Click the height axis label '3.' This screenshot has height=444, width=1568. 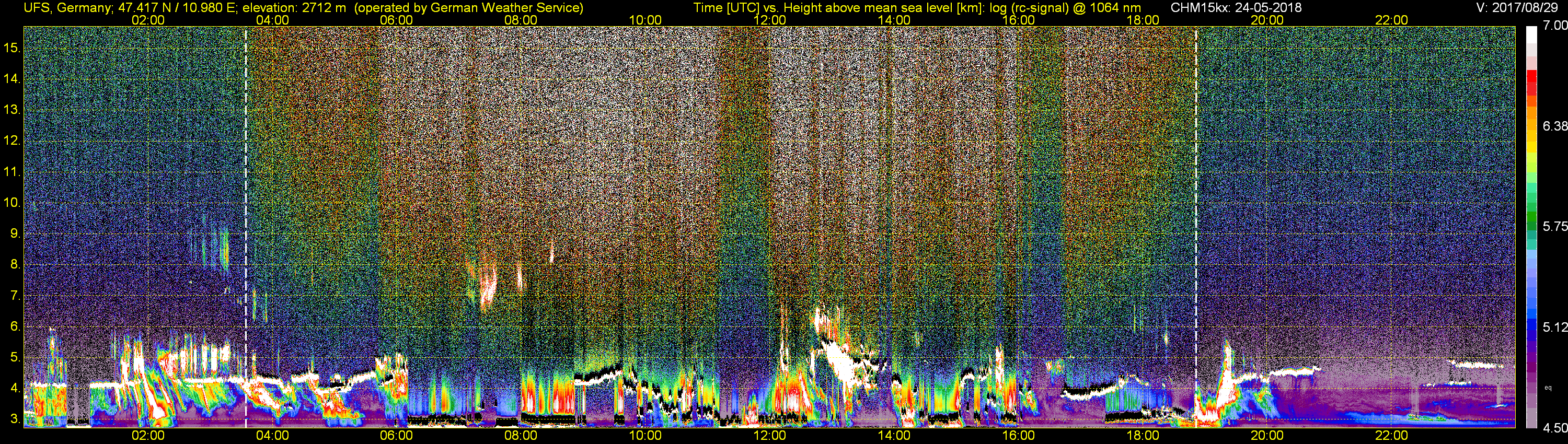[x=15, y=419]
